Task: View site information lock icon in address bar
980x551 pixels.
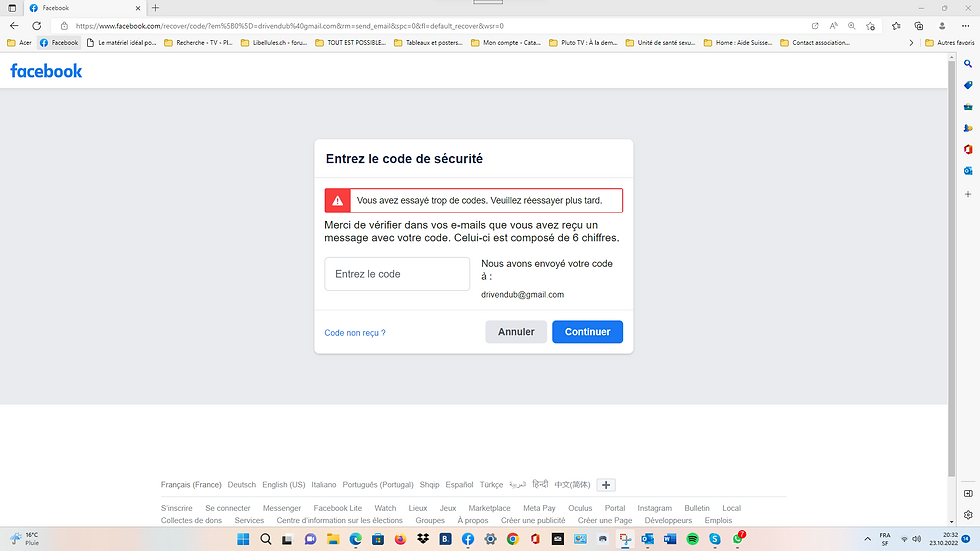Action: [64, 26]
